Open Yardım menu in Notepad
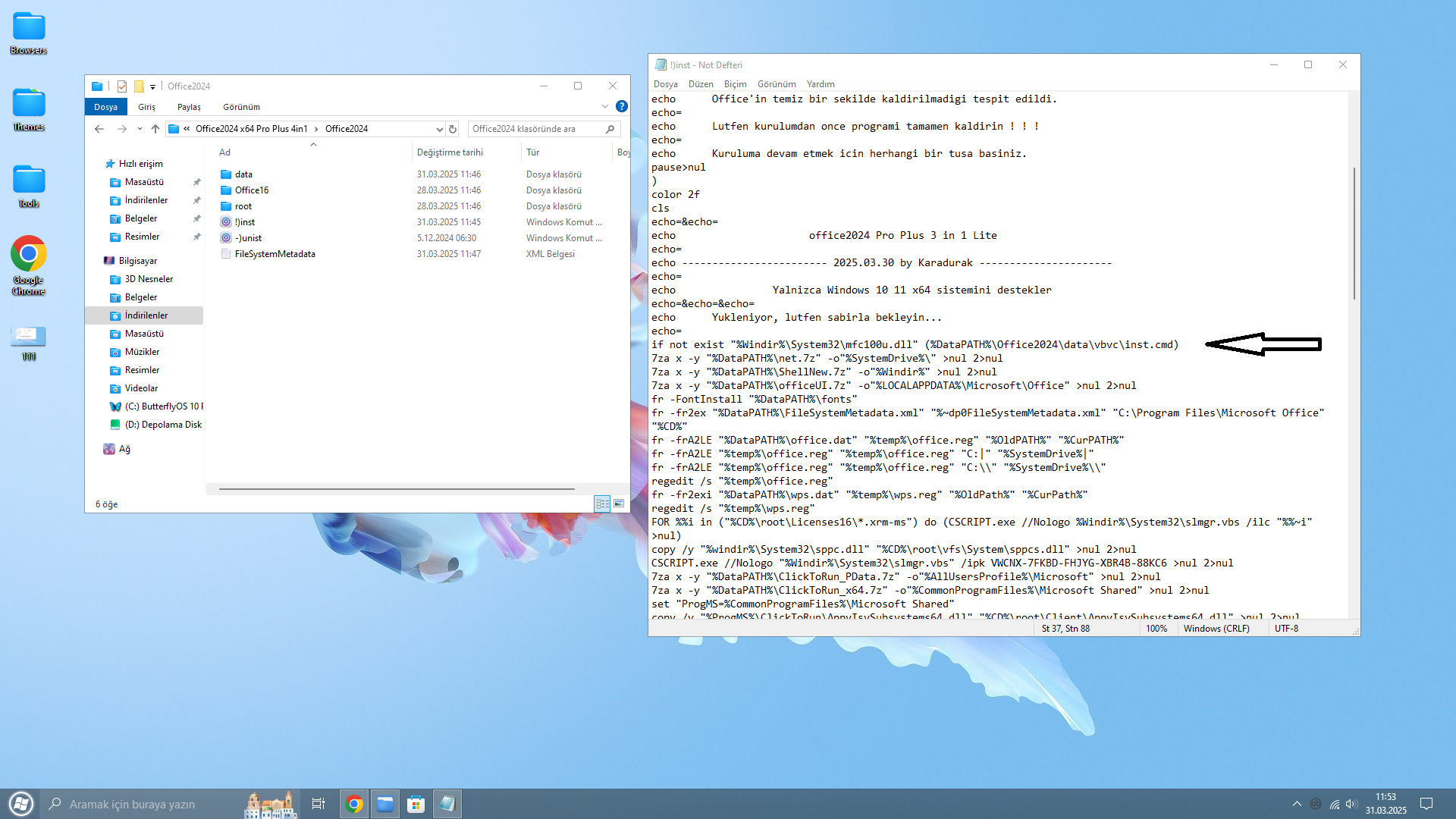 (821, 84)
